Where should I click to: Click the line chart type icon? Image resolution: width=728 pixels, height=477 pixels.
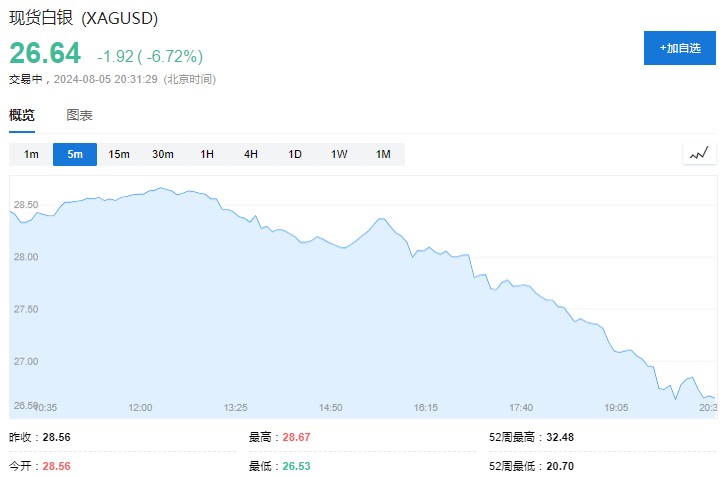(698, 154)
